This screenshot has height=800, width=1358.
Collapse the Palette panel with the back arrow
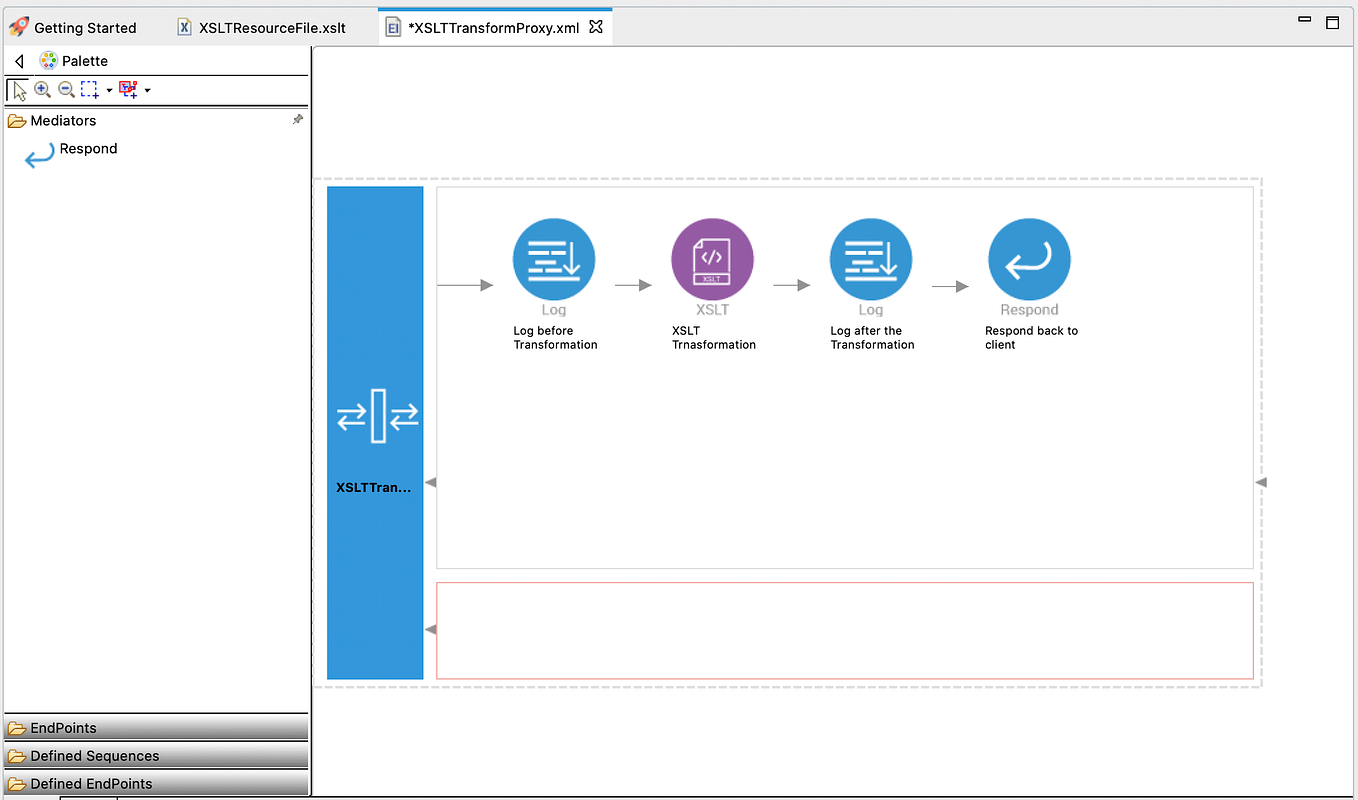(x=18, y=60)
